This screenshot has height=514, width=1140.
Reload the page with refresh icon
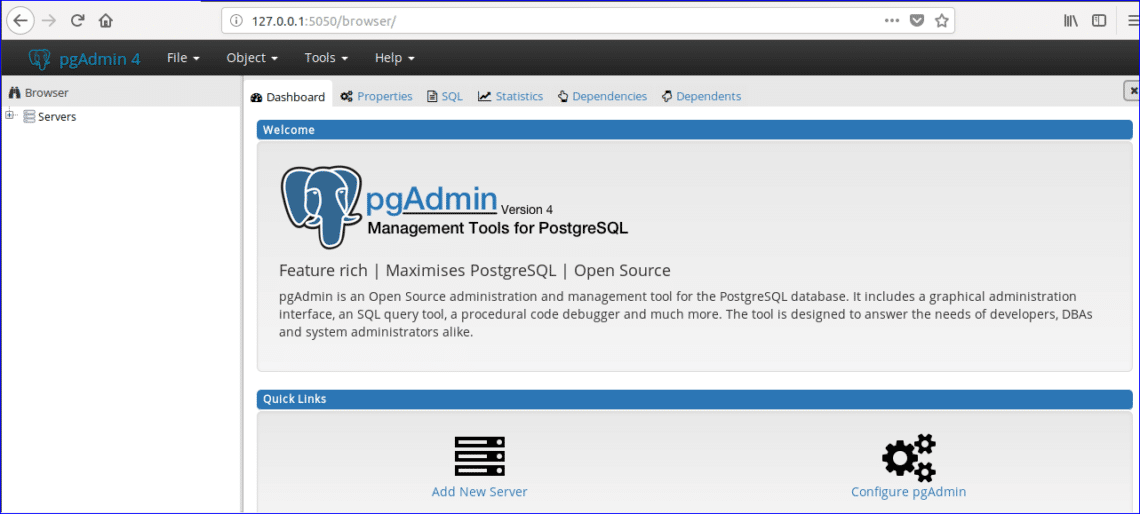77,20
